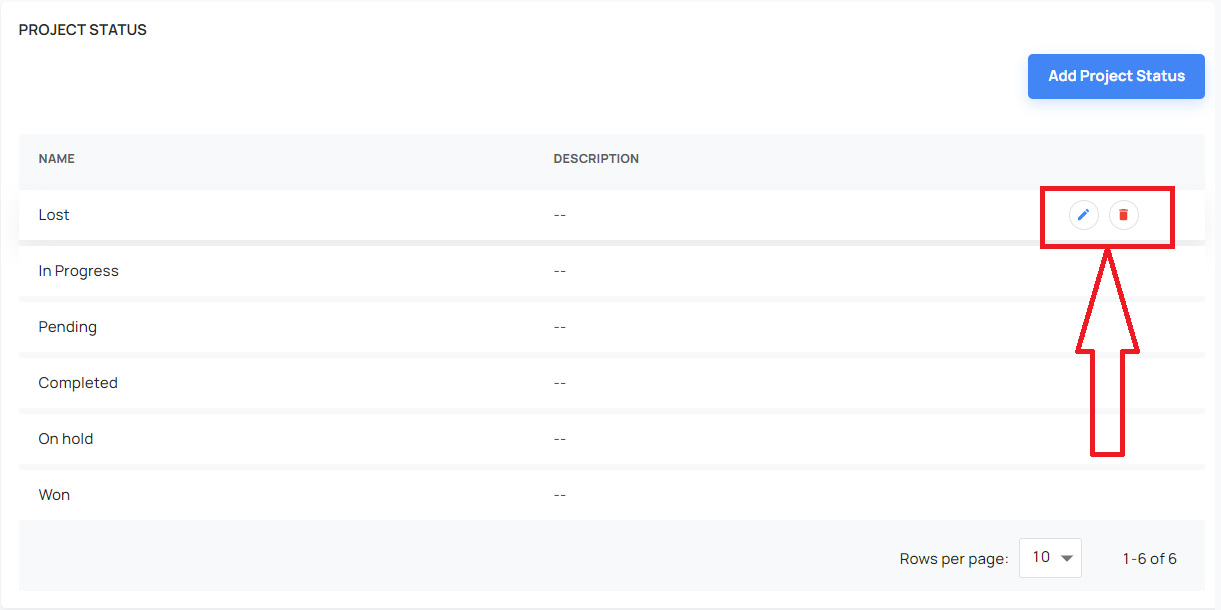This screenshot has height=610, width=1221.
Task: Click the NAME column header
Action: click(57, 159)
